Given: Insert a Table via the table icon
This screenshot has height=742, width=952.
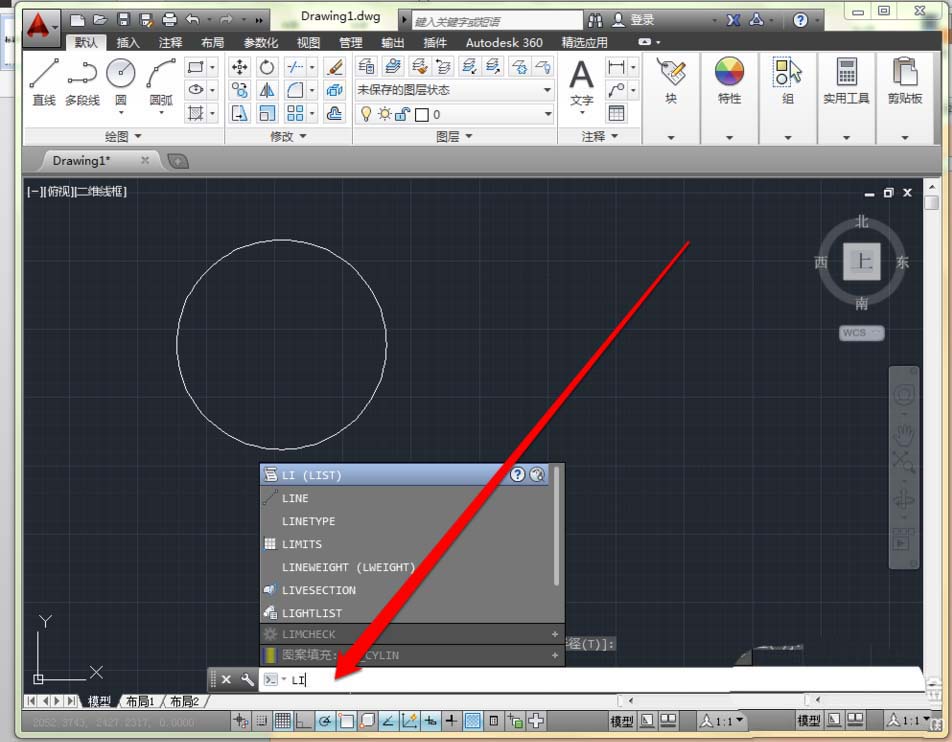Looking at the screenshot, I should click(616, 113).
